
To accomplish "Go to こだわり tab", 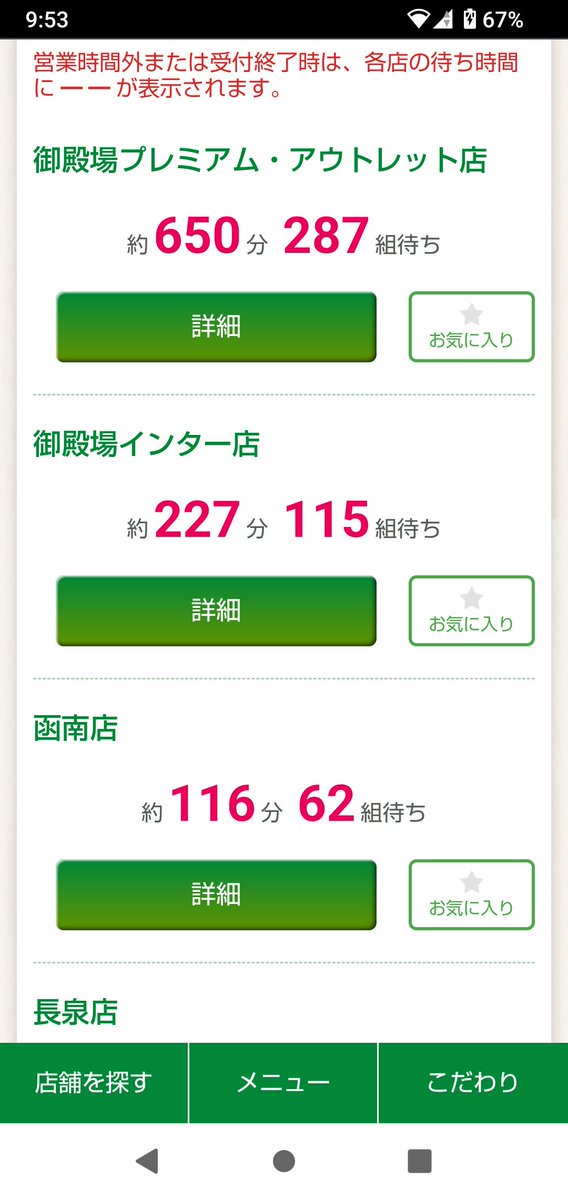I will tap(473, 1083).
